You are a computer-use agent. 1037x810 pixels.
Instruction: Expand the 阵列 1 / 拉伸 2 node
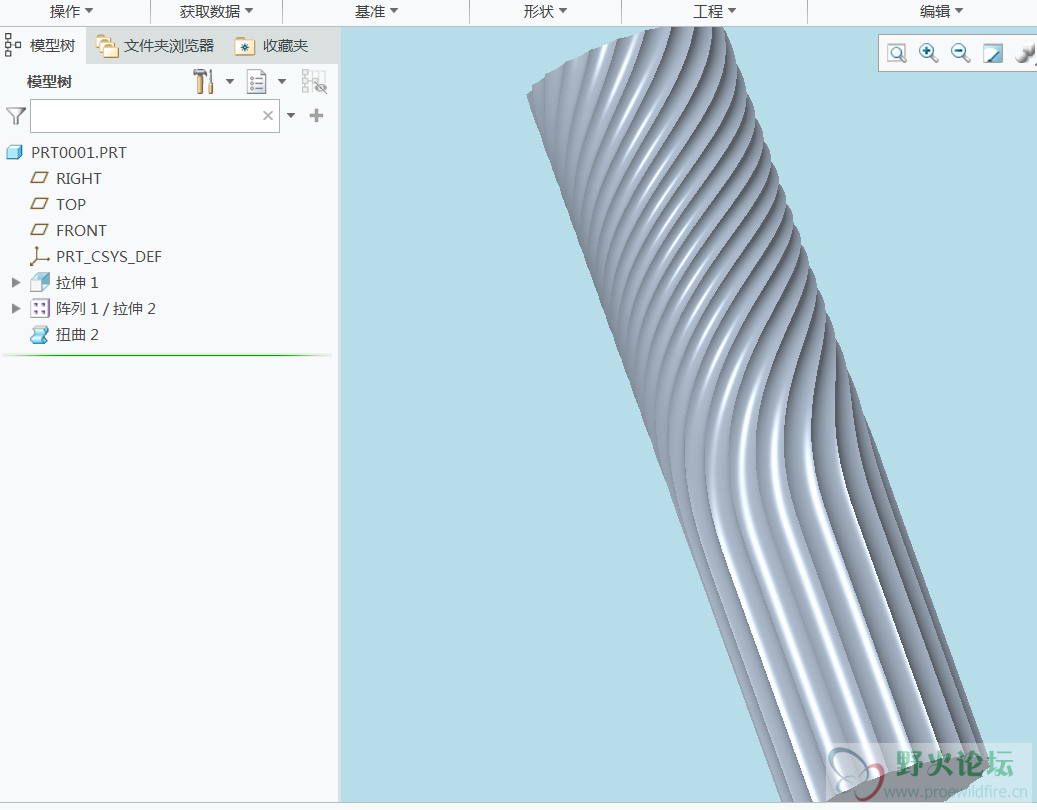[16, 309]
